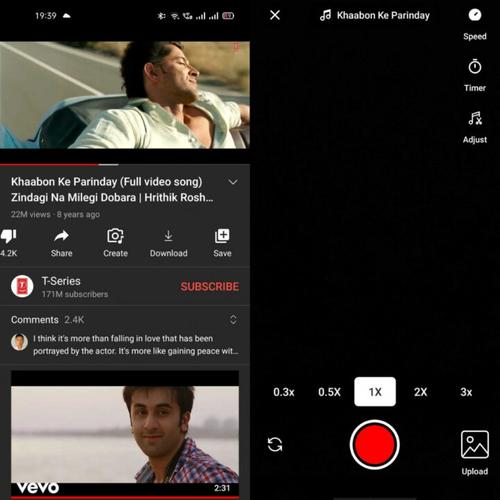Image resolution: width=500 pixels, height=500 pixels.
Task: Tap the Save to playlist icon
Action: (x=222, y=236)
